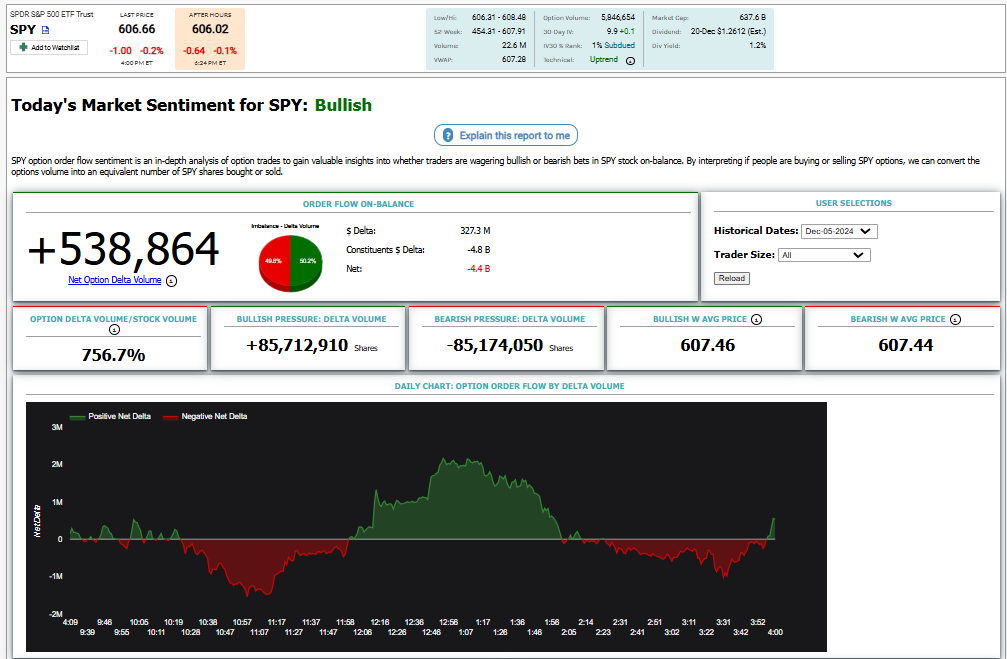
Task: Click the last price value 606.66
Action: coord(137,30)
